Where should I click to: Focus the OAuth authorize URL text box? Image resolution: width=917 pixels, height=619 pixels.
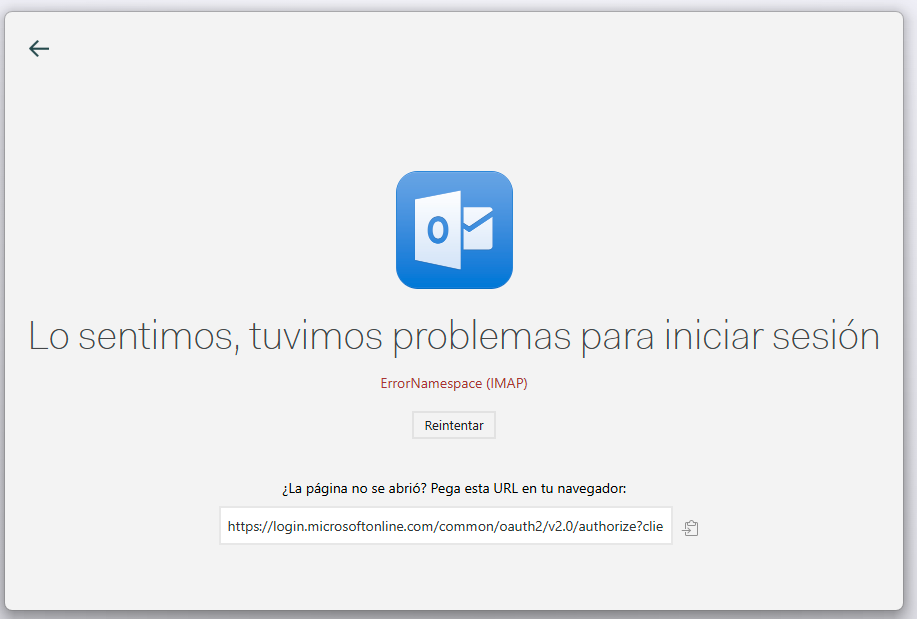click(445, 526)
